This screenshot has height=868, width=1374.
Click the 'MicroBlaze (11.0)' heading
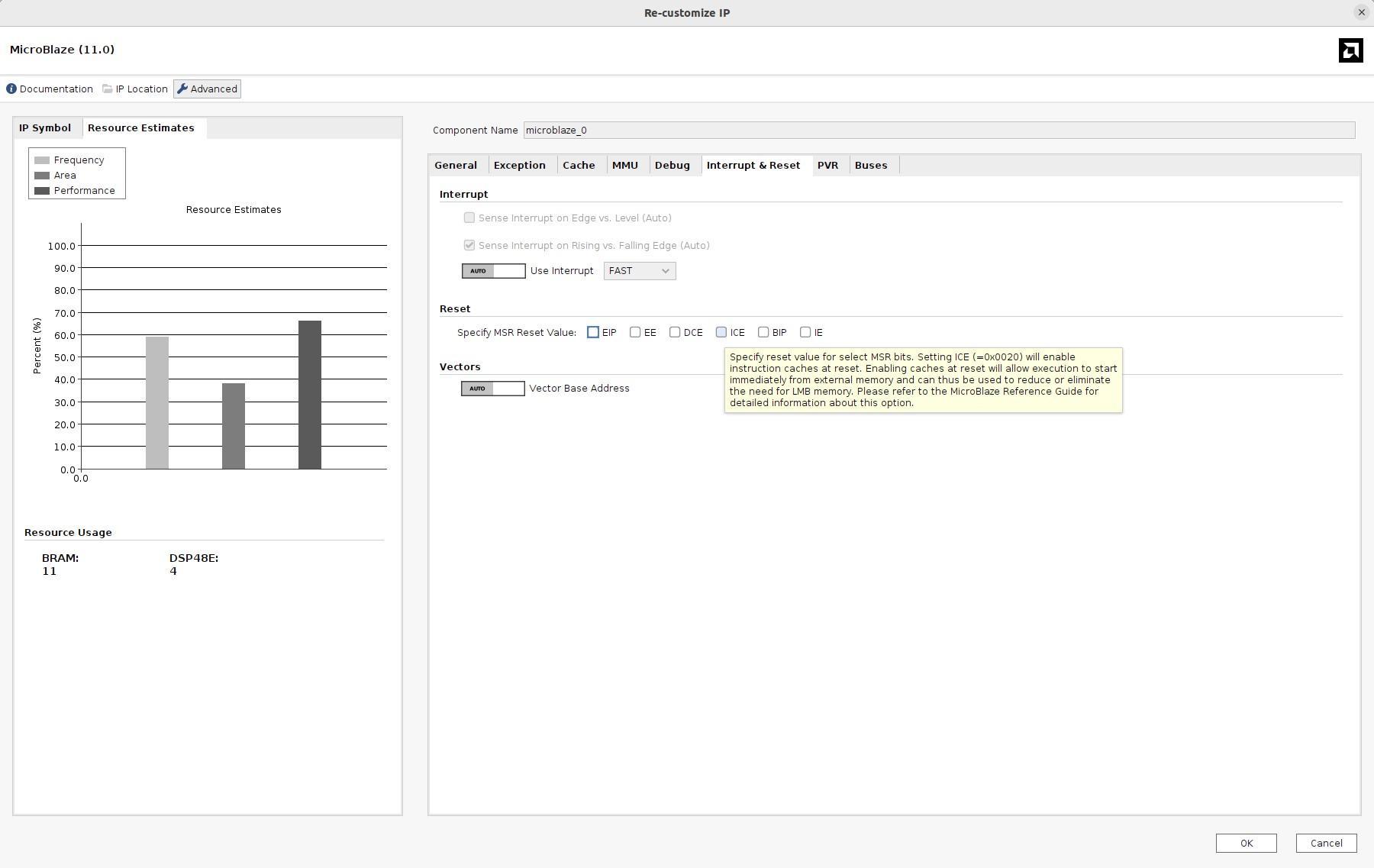[62, 50]
